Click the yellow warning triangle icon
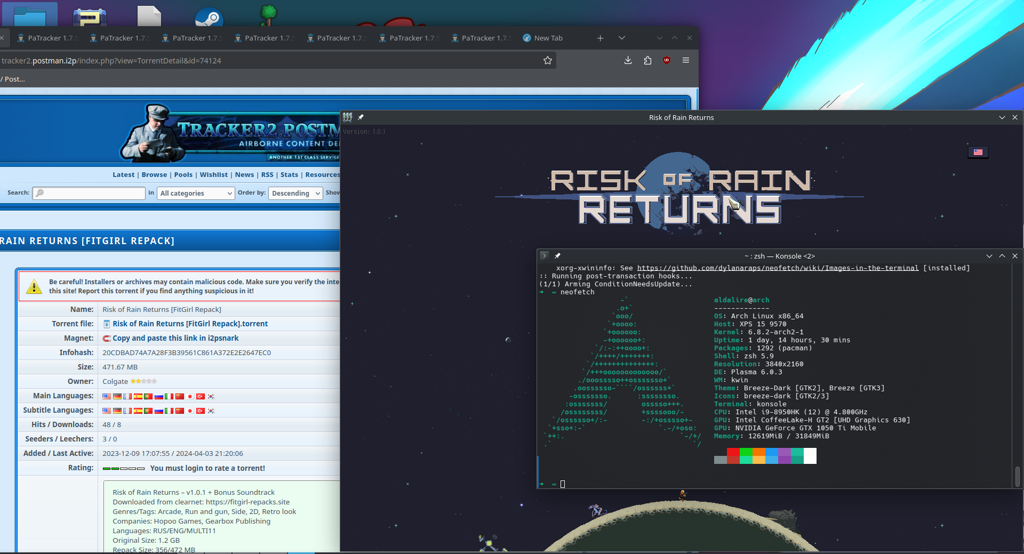 click(34, 286)
